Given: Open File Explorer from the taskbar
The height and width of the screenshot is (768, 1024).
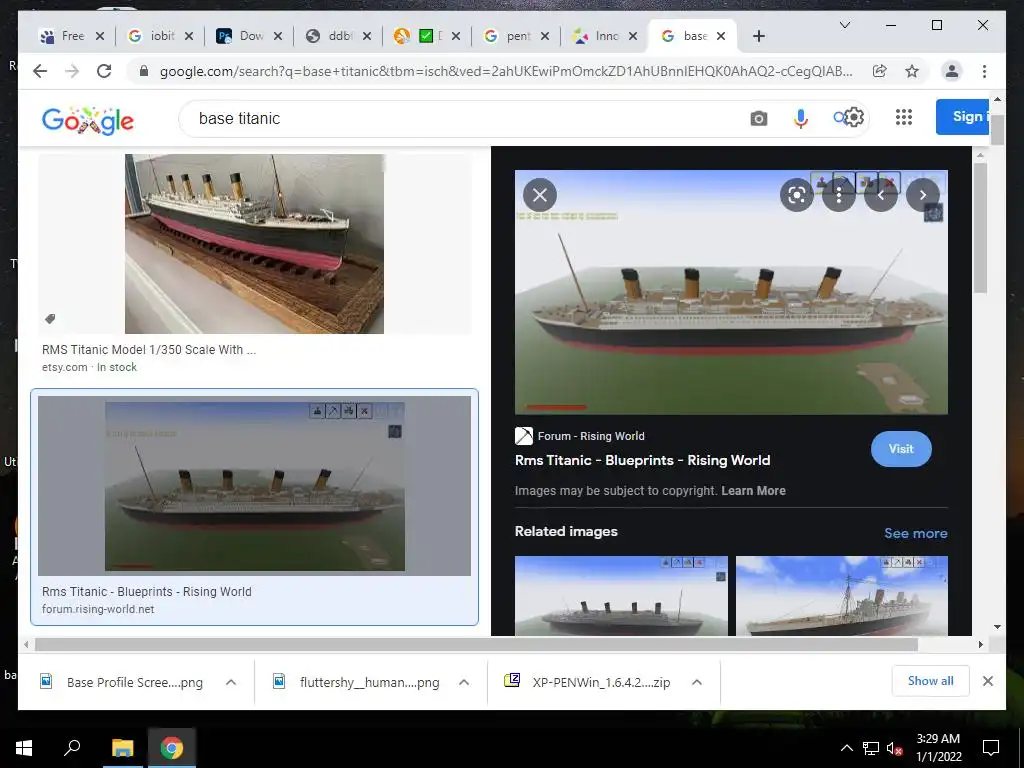Looking at the screenshot, I should (123, 748).
